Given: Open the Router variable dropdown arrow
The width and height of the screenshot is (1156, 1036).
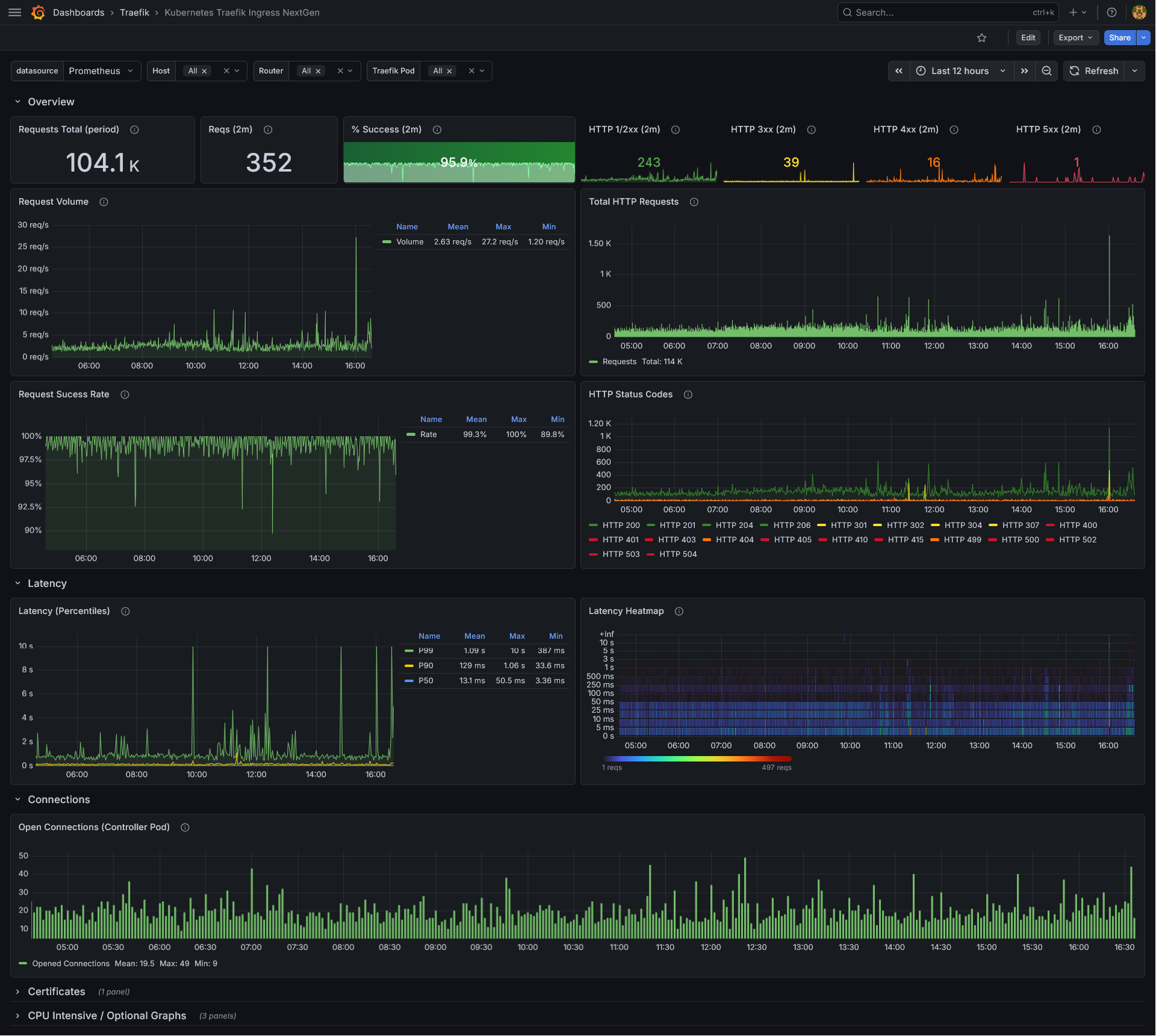Looking at the screenshot, I should pyautogui.click(x=350, y=71).
